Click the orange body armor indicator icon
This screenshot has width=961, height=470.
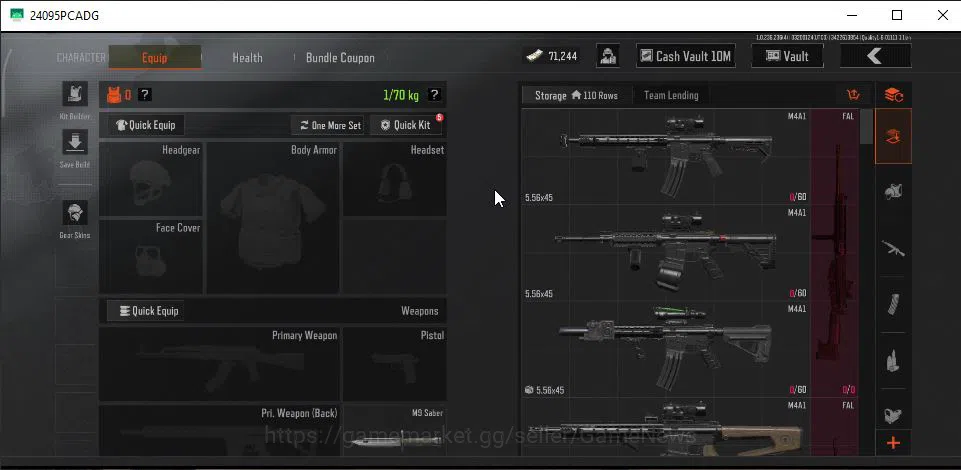tap(114, 94)
